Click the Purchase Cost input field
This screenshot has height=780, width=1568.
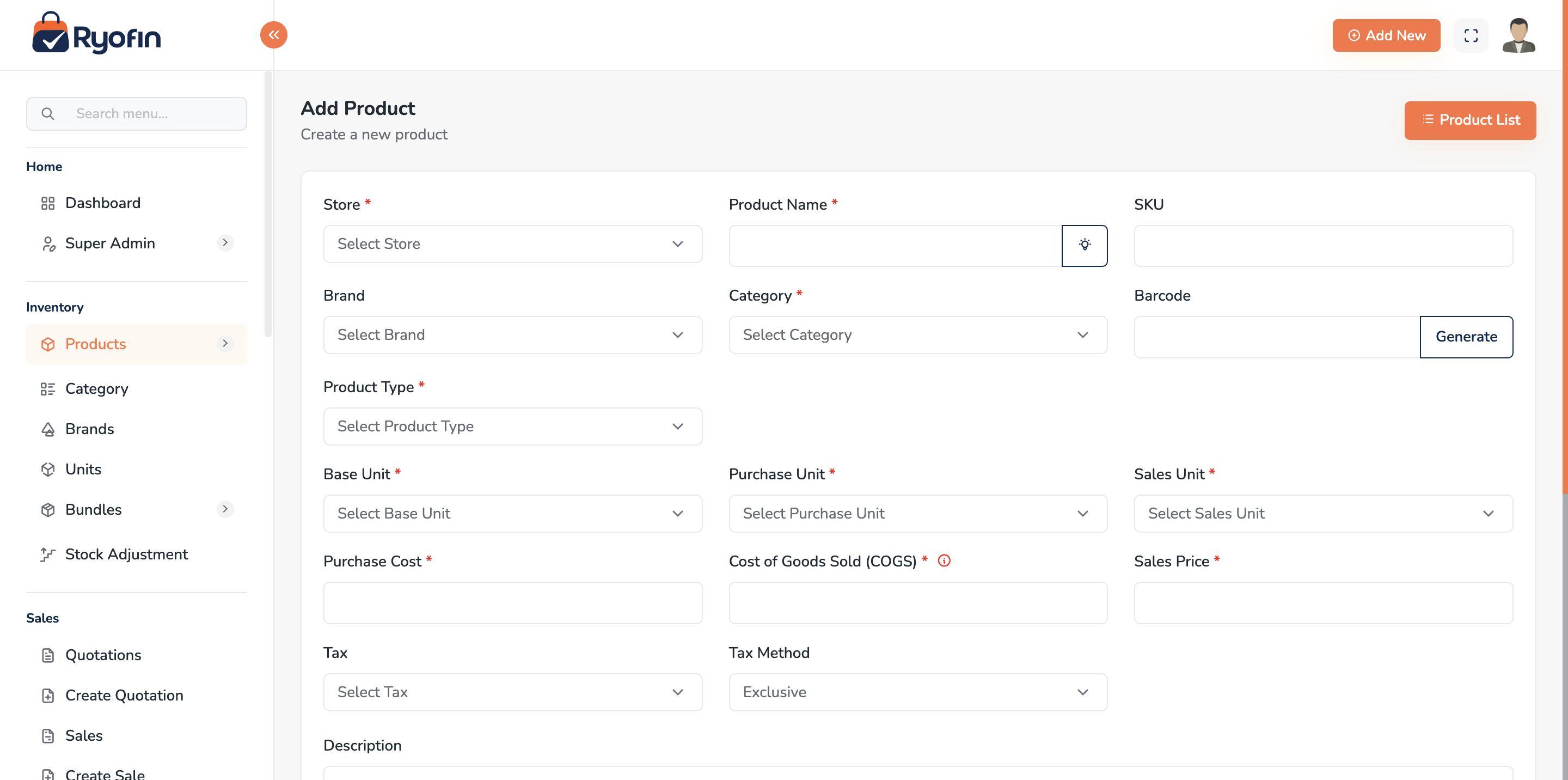pyautogui.click(x=512, y=603)
